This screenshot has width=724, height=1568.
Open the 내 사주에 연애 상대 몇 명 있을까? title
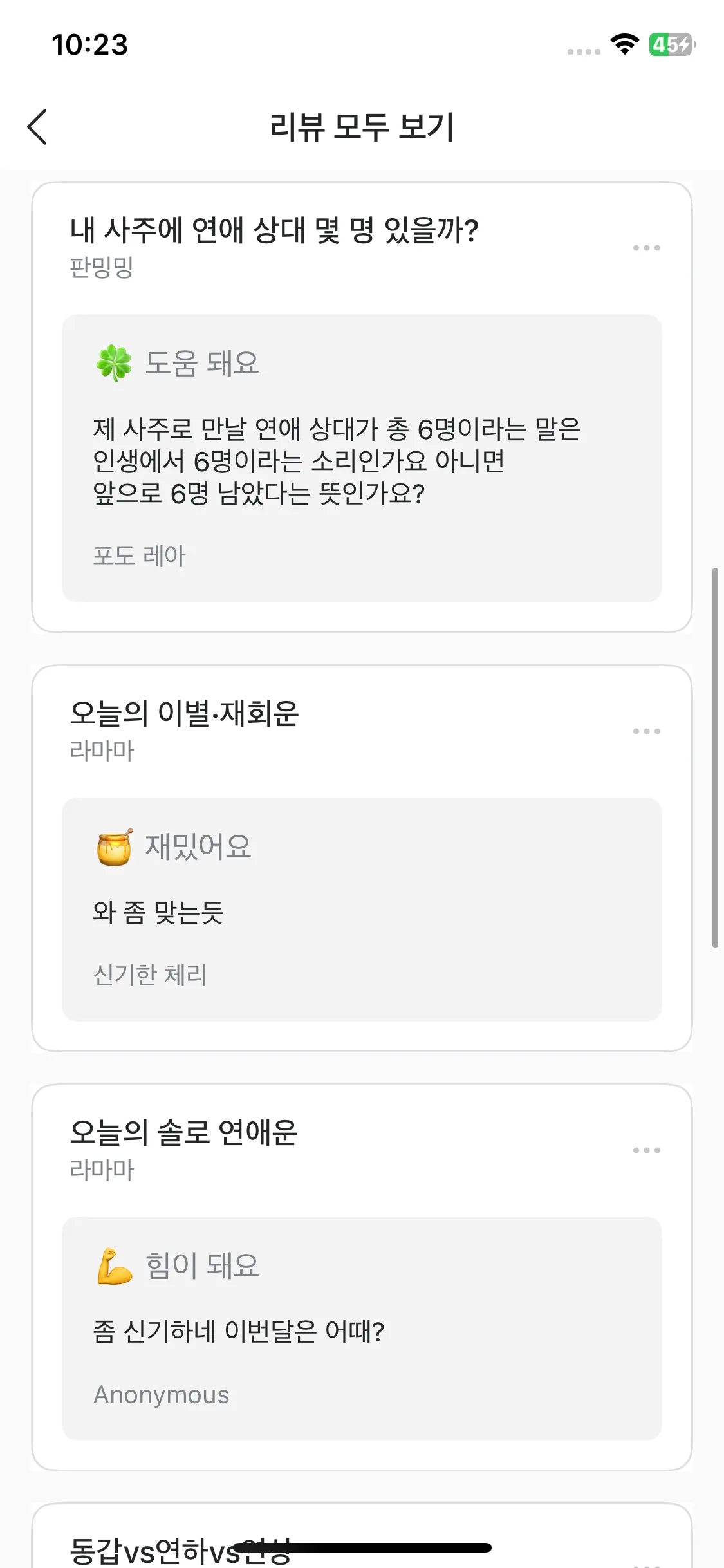(x=274, y=230)
